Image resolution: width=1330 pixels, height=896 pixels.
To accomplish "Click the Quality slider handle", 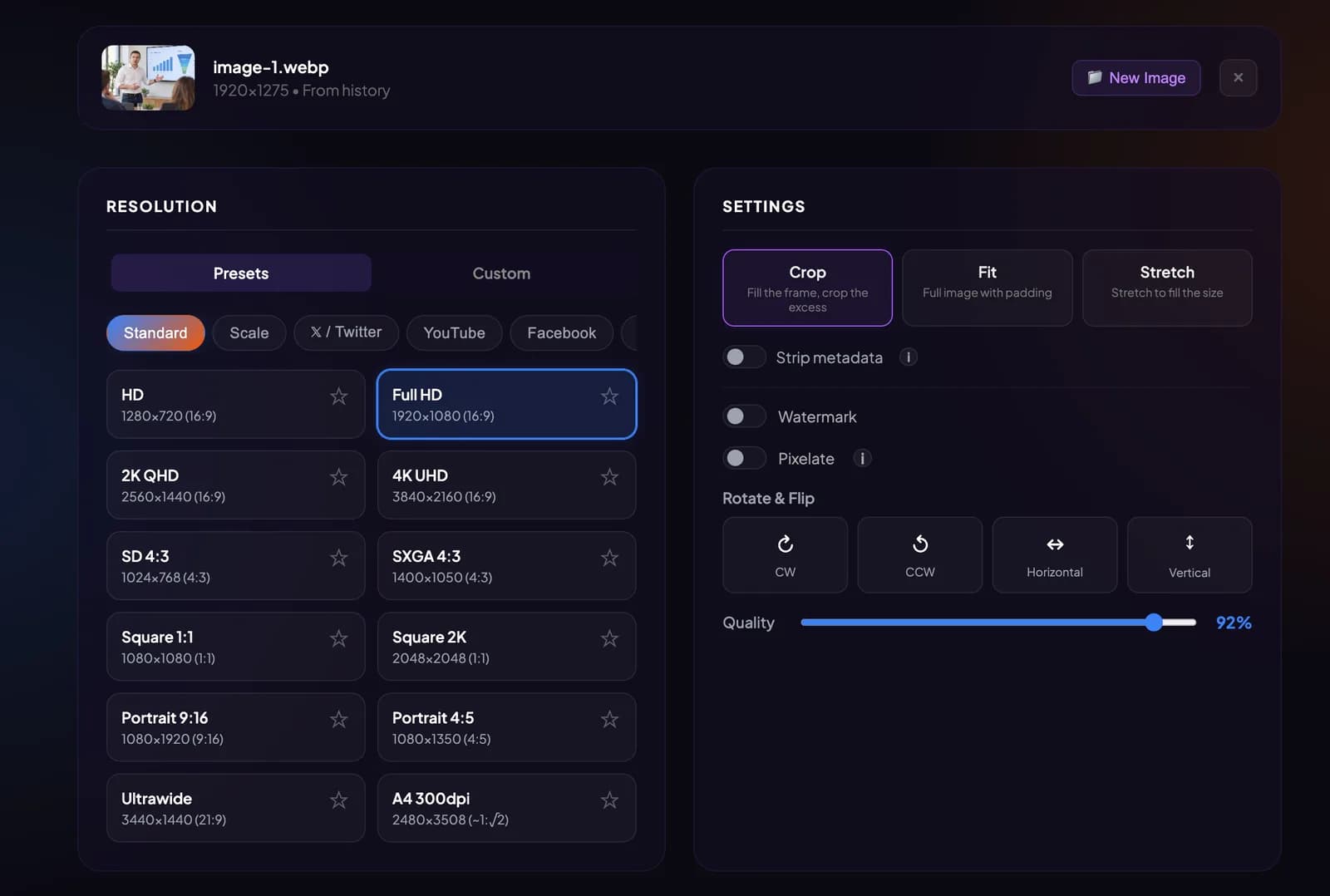I will pyautogui.click(x=1153, y=622).
